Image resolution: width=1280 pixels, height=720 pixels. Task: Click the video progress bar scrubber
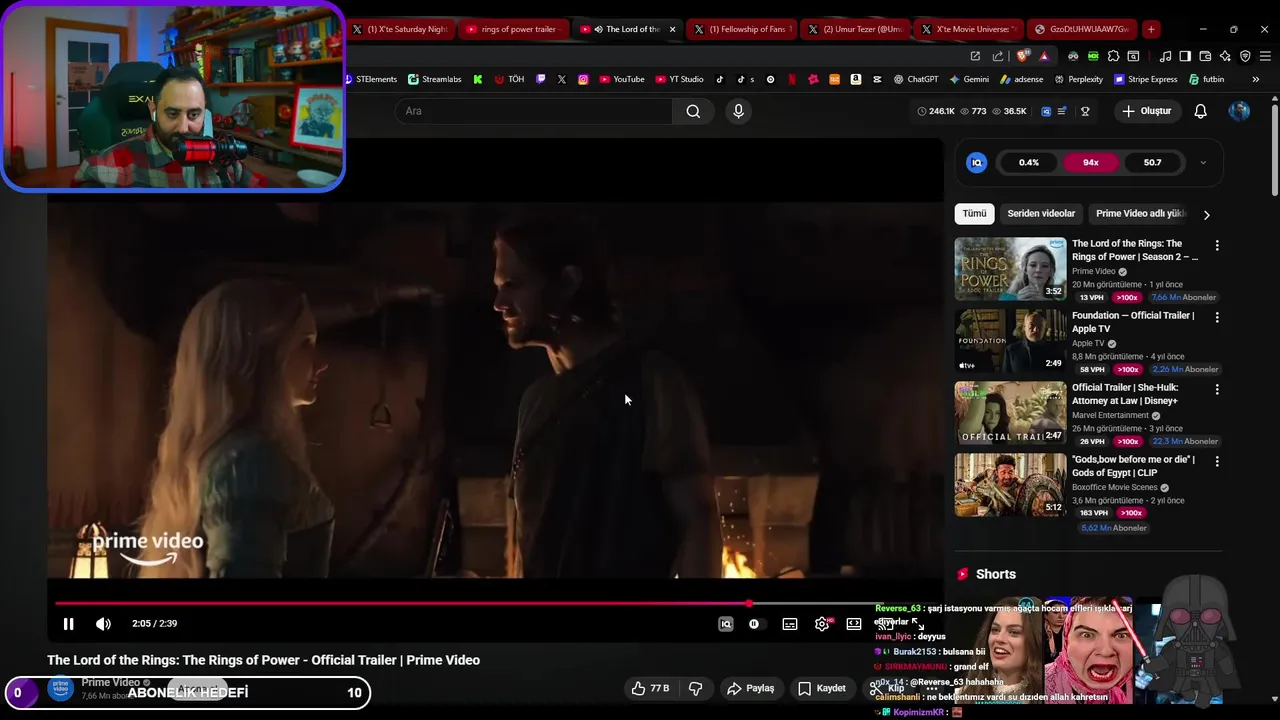click(749, 603)
